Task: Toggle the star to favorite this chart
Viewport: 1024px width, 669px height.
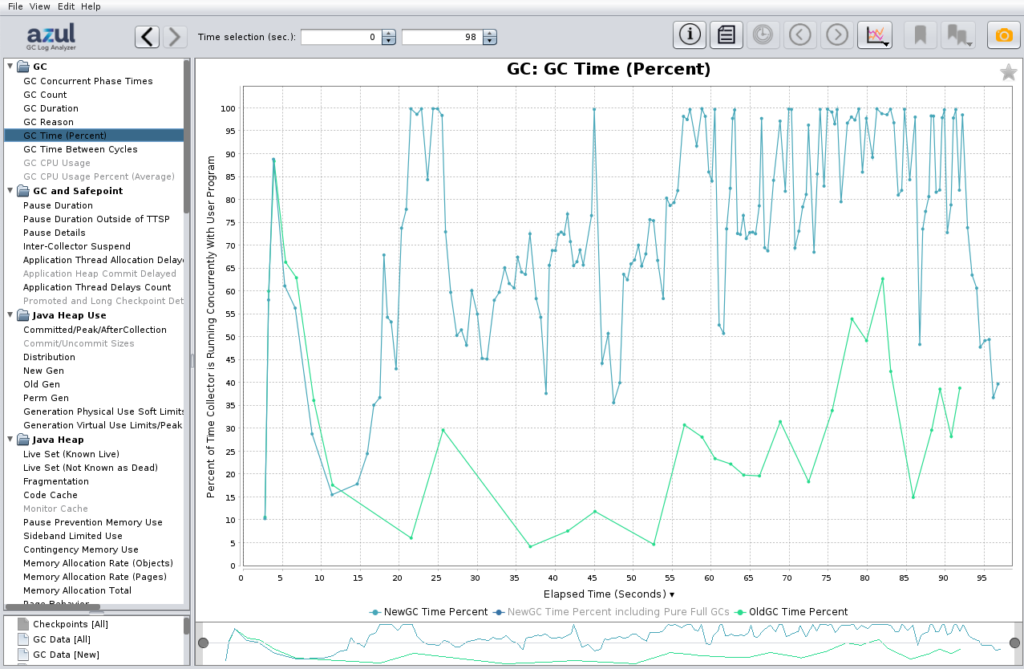Action: click(x=1011, y=72)
